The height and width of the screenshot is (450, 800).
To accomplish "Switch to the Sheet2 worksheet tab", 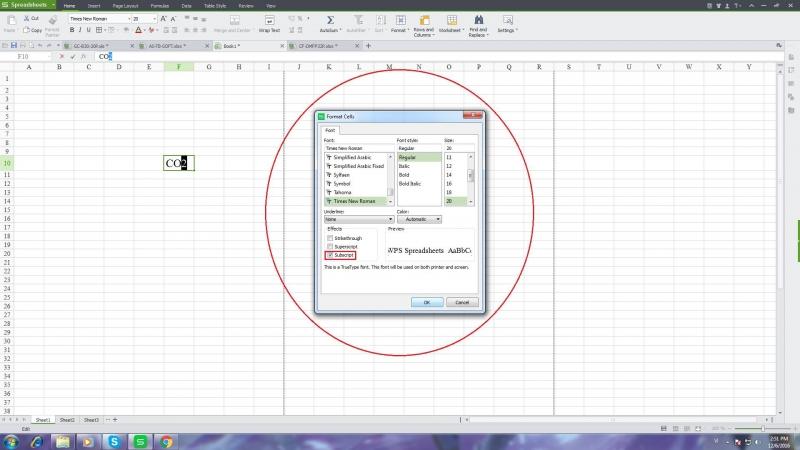I will (x=66, y=419).
